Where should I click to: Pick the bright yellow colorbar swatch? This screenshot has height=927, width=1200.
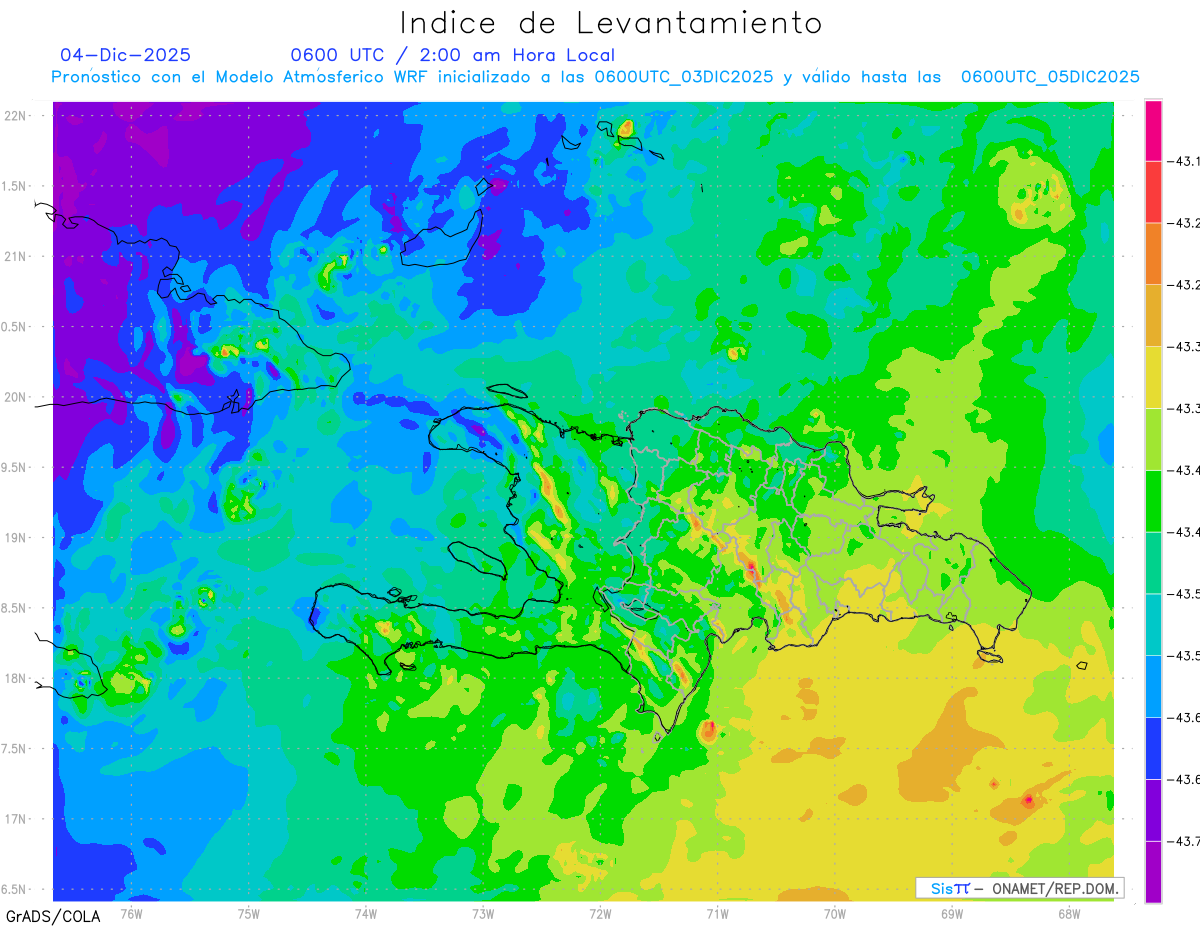pyautogui.click(x=1153, y=377)
